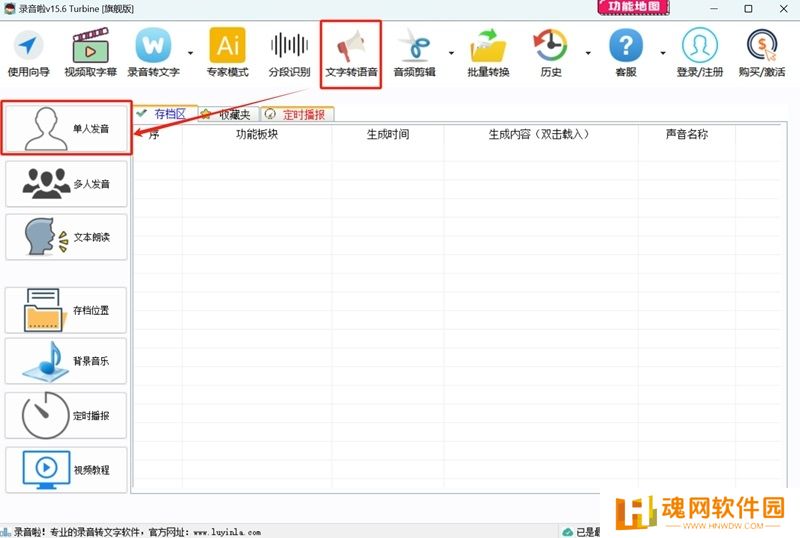Image resolution: width=800 pixels, height=538 pixels.
Task: Switch to the 存档区 tab
Action: click(165, 114)
